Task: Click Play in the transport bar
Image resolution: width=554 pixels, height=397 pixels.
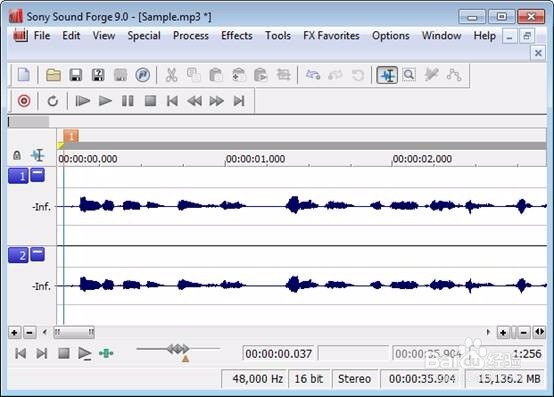Action: tap(105, 101)
